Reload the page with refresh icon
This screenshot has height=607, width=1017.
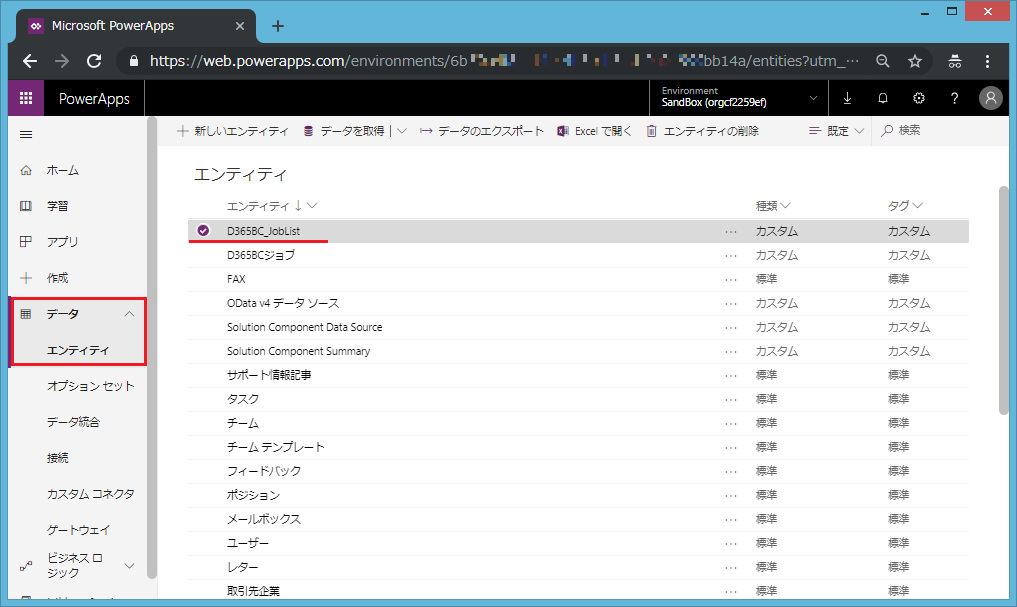94,61
